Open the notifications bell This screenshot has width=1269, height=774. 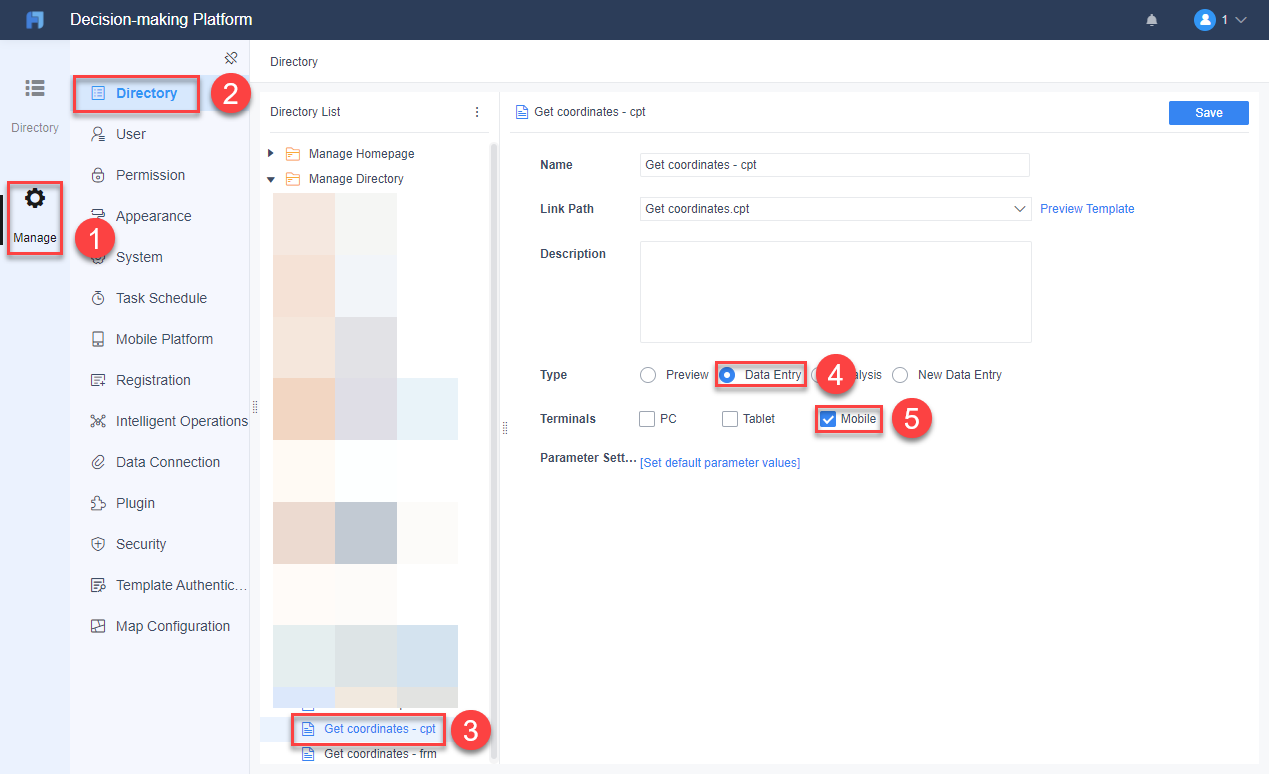pos(1152,20)
